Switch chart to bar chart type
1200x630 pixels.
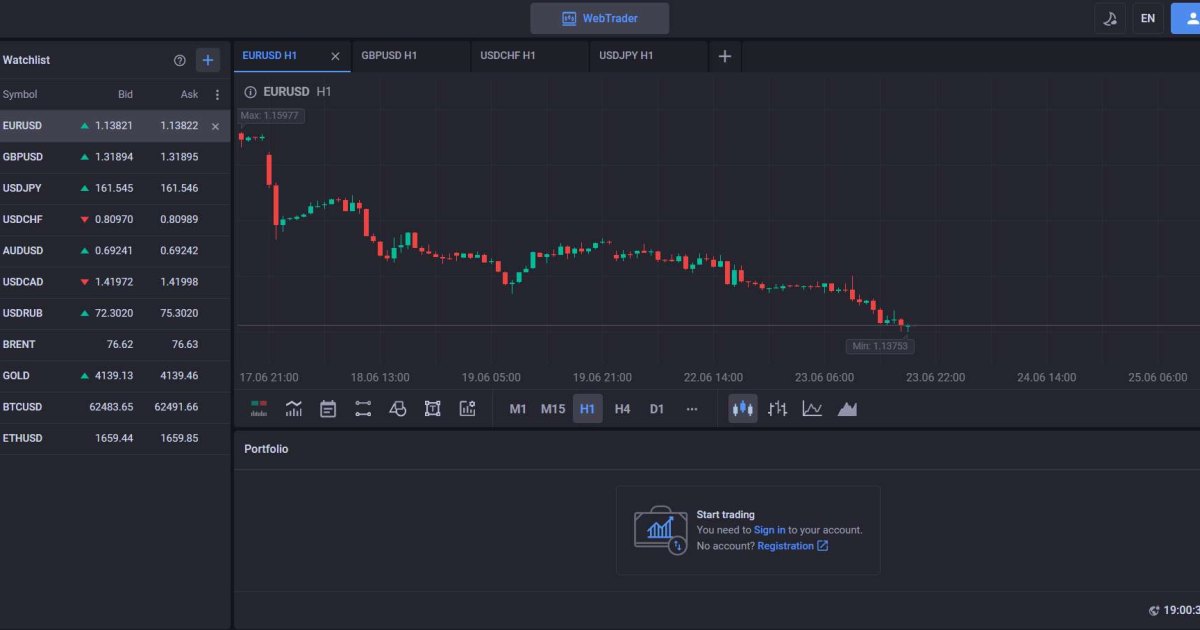[778, 409]
